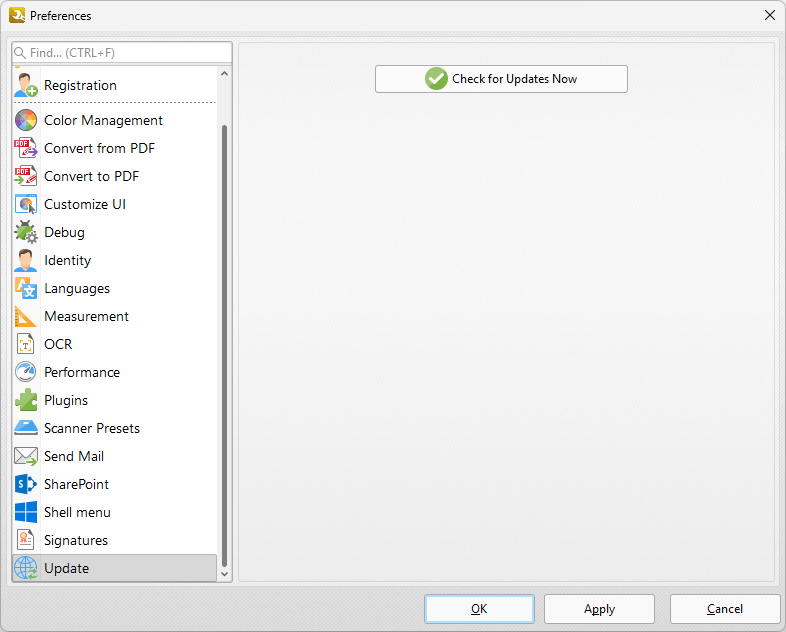The image size is (786, 632).
Task: Click the Send Mail envelope icon
Action: (26, 456)
